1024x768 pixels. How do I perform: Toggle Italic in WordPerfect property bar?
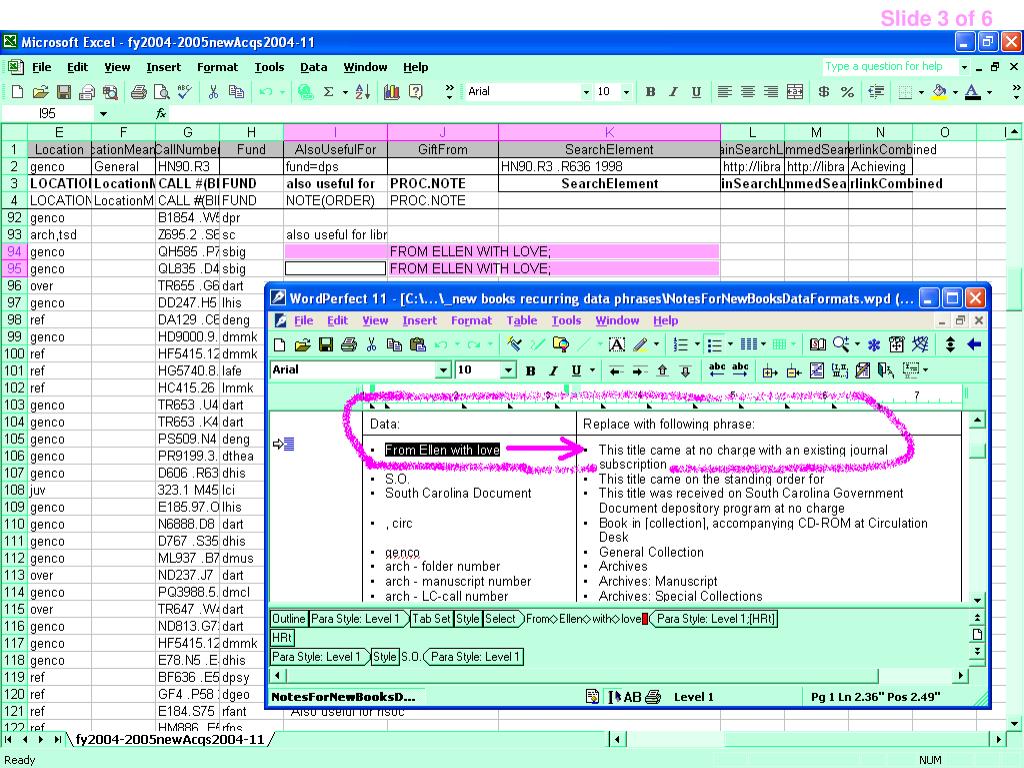[x=553, y=371]
